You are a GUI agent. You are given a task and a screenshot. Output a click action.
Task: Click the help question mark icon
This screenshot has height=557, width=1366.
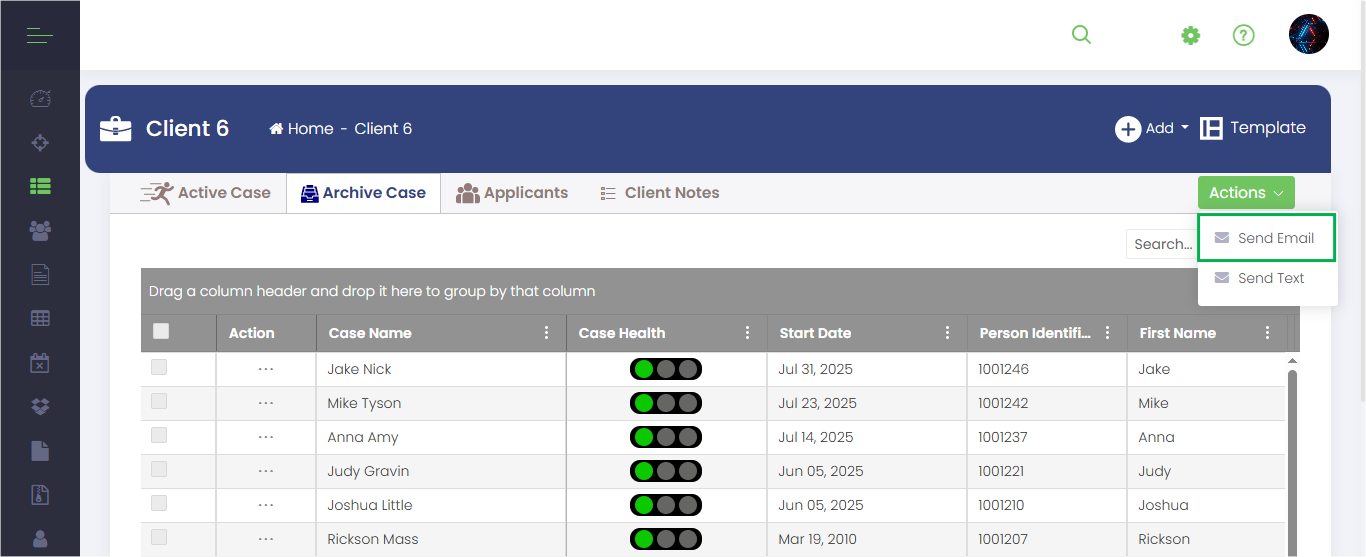point(1243,36)
